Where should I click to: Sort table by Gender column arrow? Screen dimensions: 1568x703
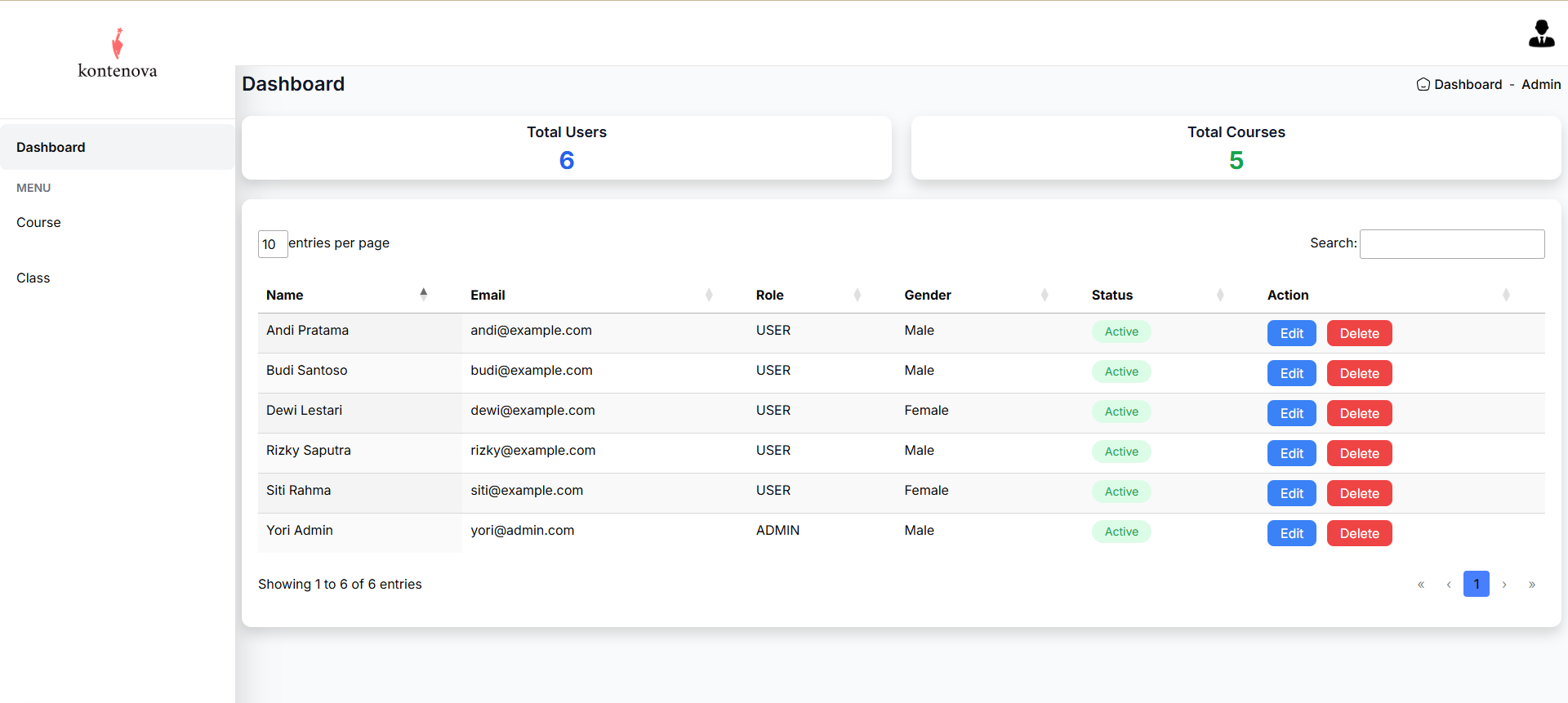click(1044, 295)
